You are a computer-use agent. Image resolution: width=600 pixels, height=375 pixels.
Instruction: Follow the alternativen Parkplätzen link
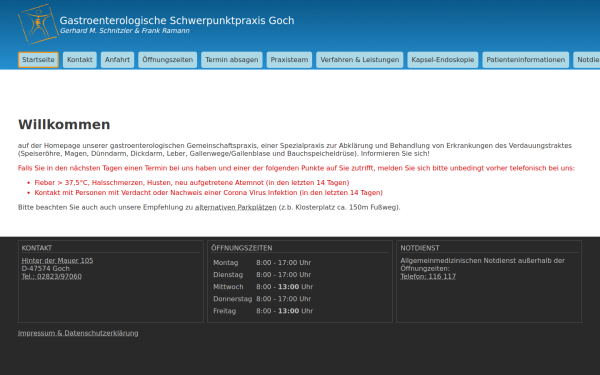236,207
